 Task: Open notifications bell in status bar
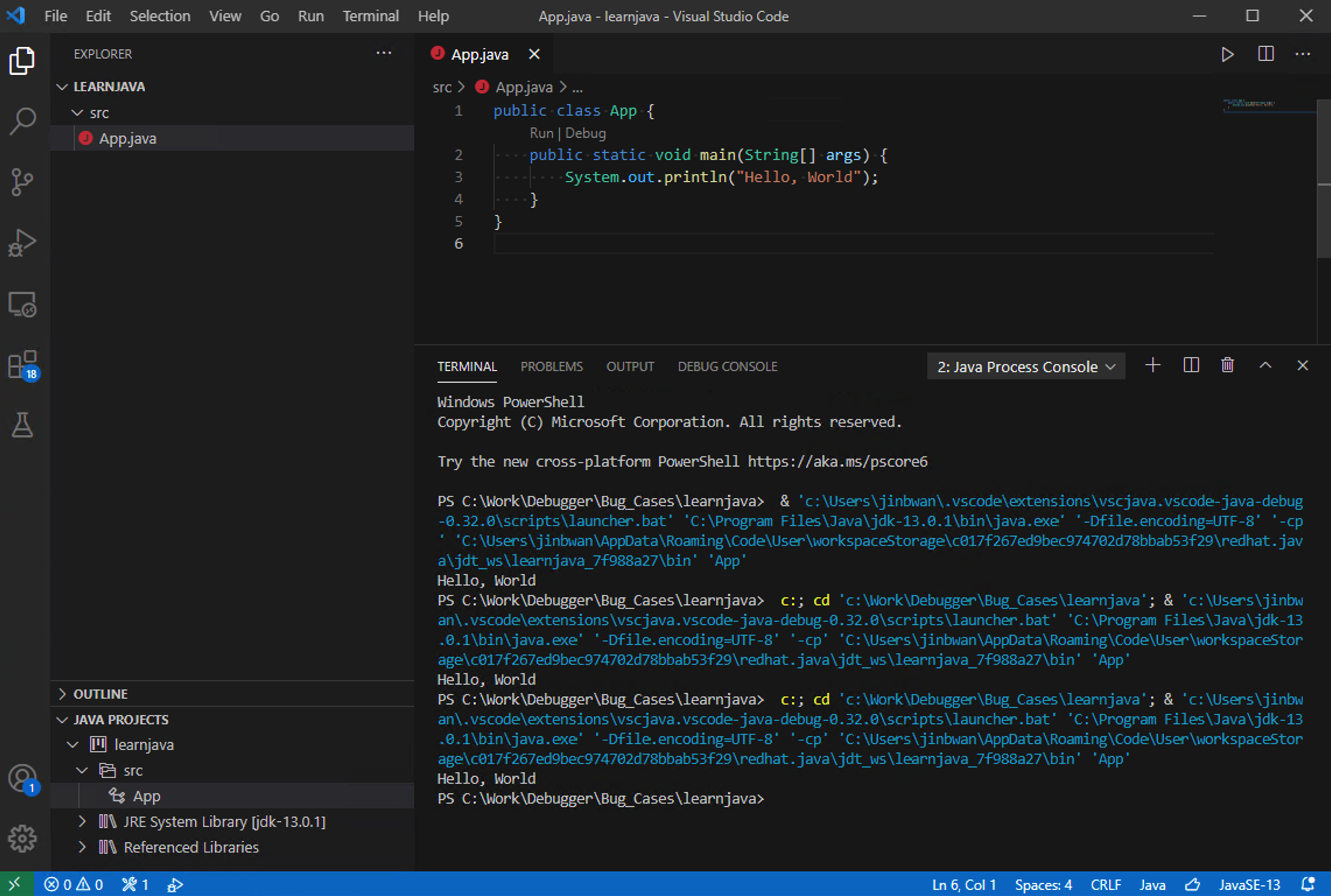pyautogui.click(x=1308, y=884)
